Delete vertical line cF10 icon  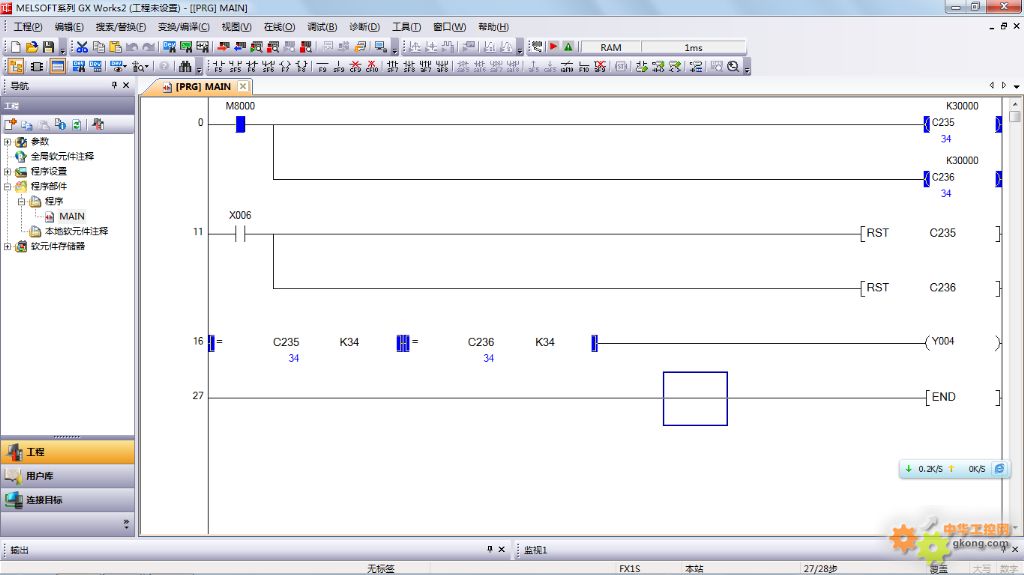[x=372, y=67]
